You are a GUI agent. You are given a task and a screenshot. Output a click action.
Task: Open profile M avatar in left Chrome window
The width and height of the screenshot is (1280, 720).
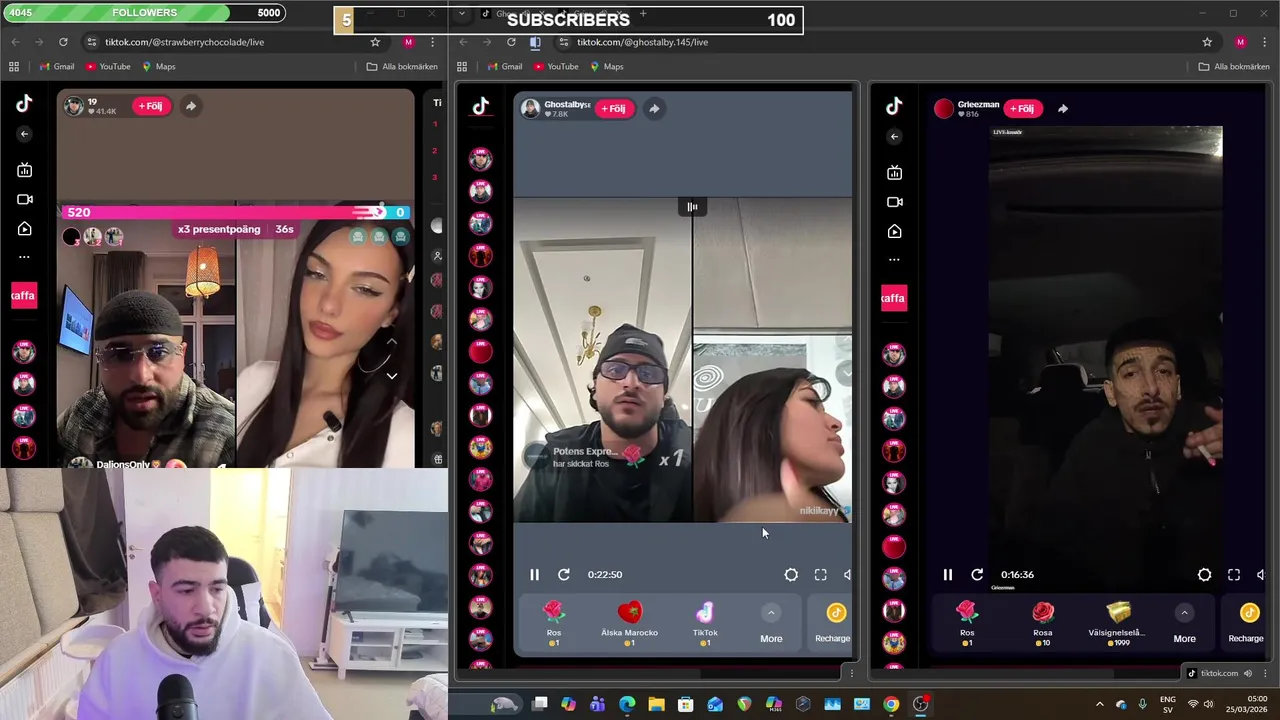(x=408, y=42)
